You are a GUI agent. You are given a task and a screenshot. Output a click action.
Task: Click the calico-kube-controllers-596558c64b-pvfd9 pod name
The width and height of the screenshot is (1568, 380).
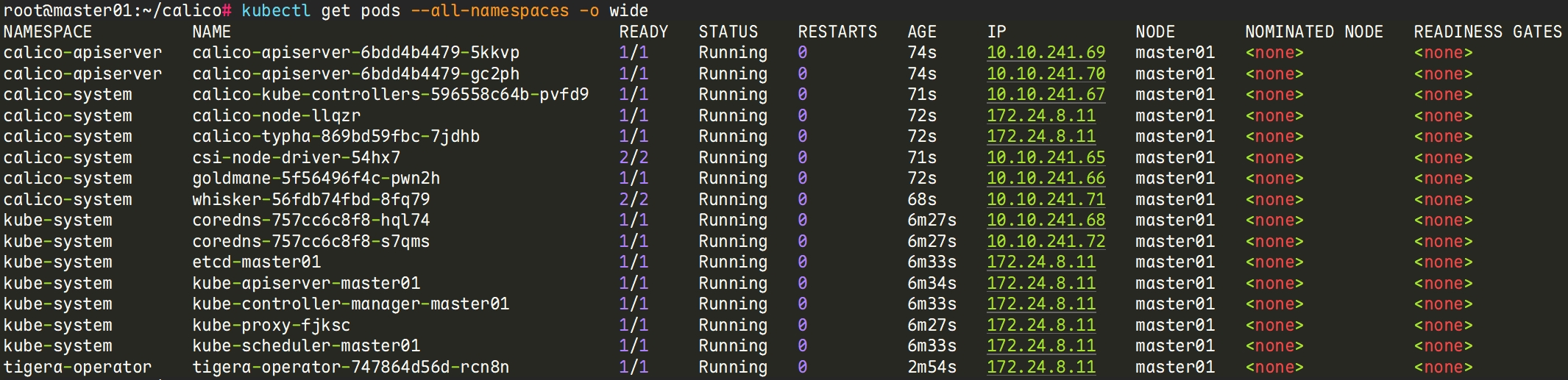click(x=390, y=95)
